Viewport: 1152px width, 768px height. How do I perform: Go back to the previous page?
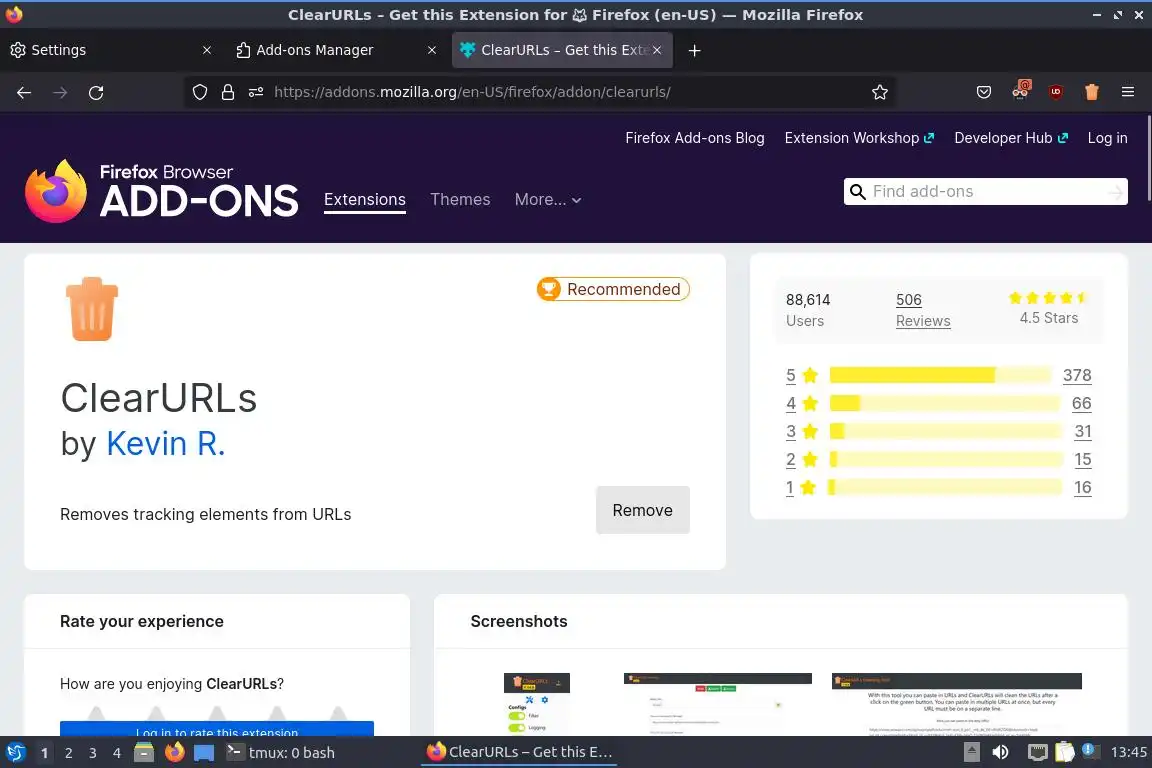pyautogui.click(x=24, y=93)
